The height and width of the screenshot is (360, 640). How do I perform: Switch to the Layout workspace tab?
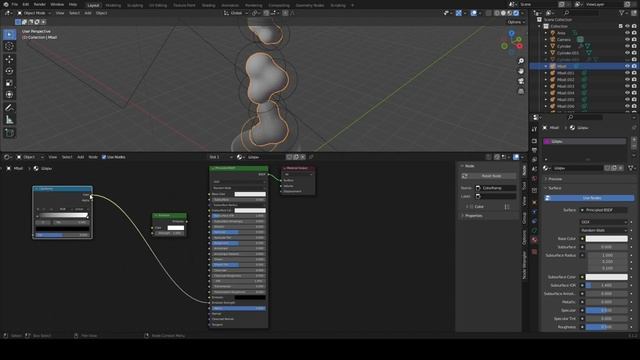[x=93, y=5]
